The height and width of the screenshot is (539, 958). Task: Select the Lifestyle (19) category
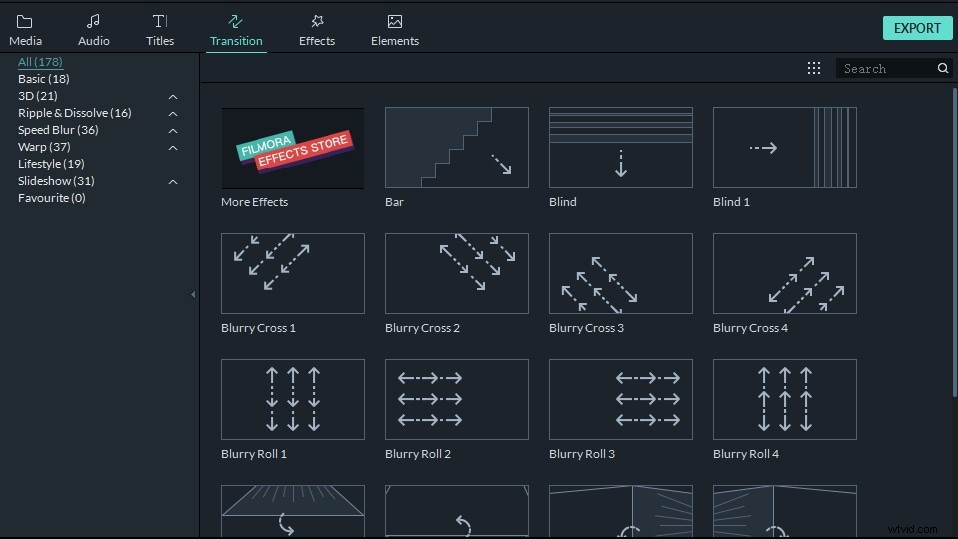coord(51,164)
